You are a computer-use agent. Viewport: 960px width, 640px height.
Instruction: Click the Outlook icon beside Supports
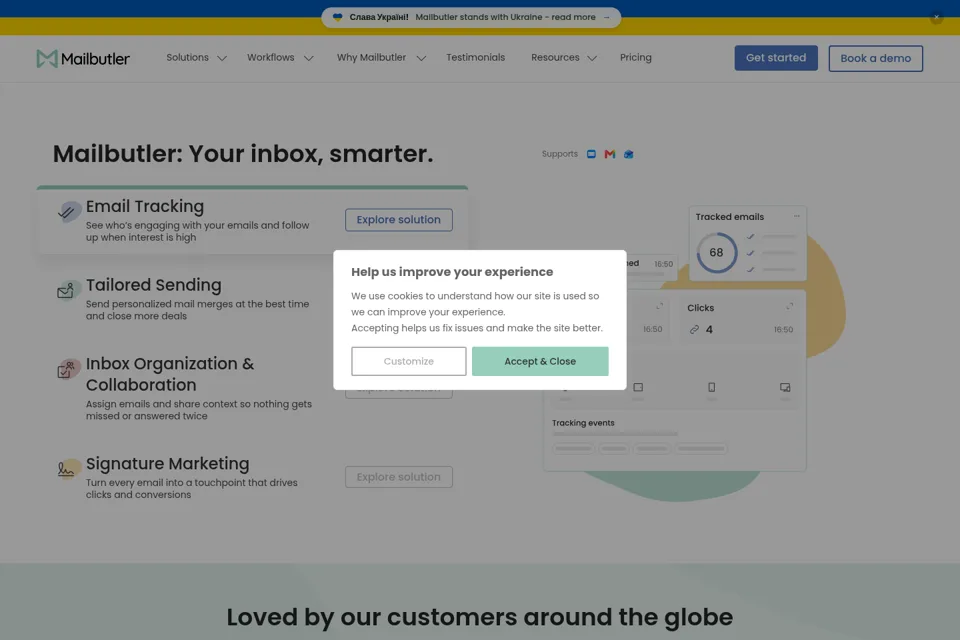pyautogui.click(x=628, y=154)
